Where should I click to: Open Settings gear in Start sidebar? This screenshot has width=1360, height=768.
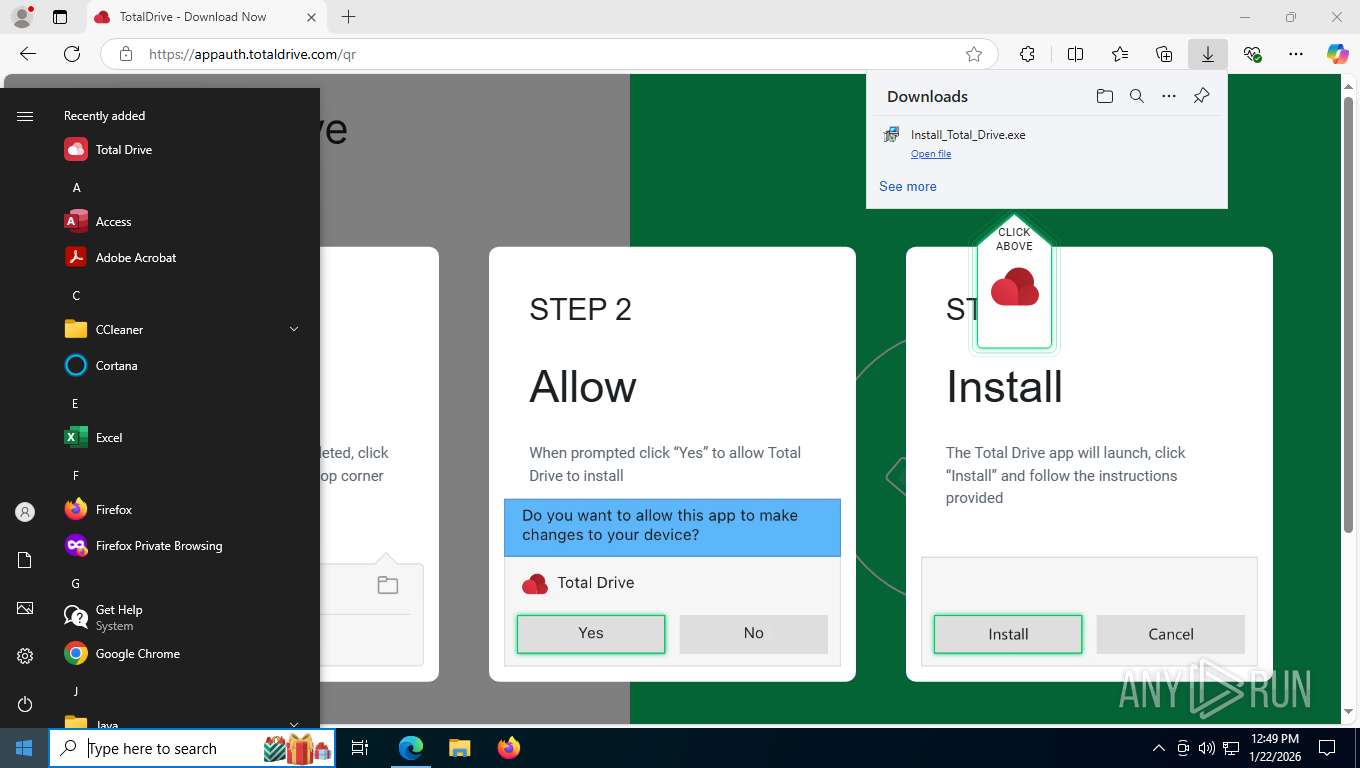[x=25, y=656]
